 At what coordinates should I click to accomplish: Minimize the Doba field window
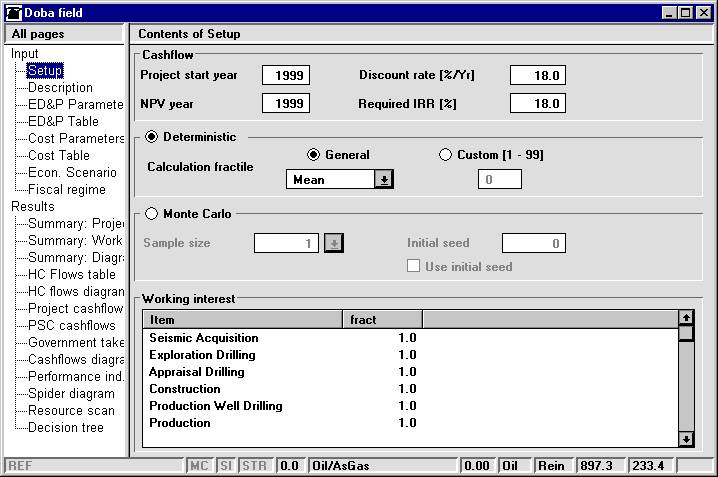click(669, 13)
